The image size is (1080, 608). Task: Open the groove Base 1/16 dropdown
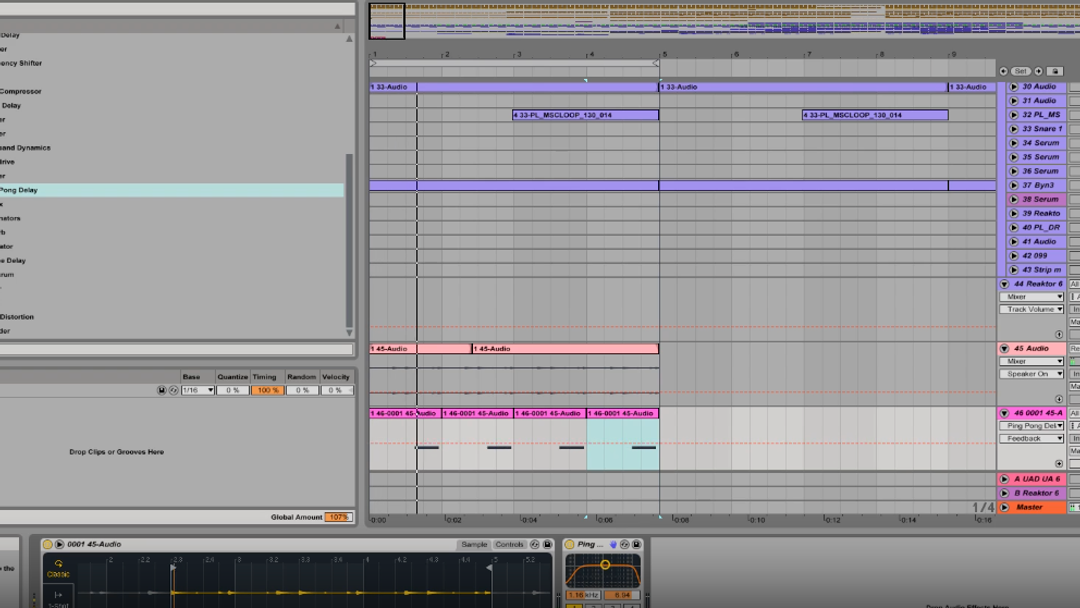[198, 390]
